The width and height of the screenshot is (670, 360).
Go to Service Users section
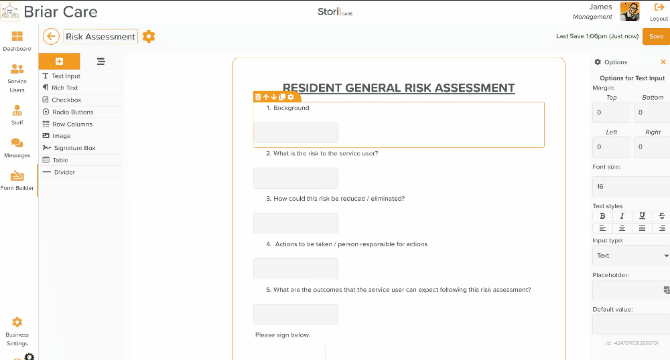click(x=17, y=78)
